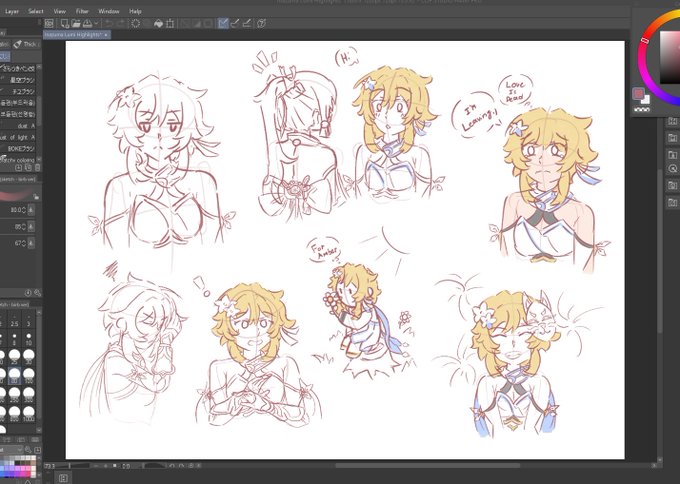Select the チユブラシ brush
This screenshot has width=680, height=484.
coord(18,92)
